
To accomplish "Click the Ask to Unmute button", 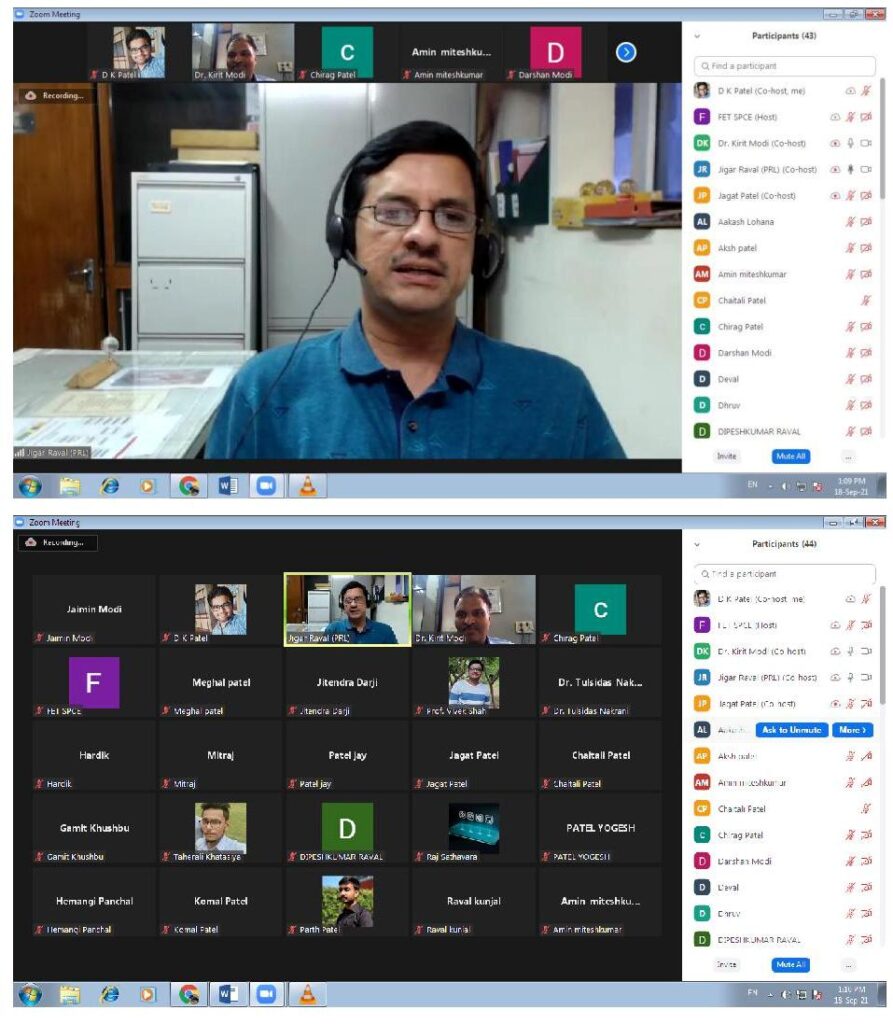I will tap(792, 730).
